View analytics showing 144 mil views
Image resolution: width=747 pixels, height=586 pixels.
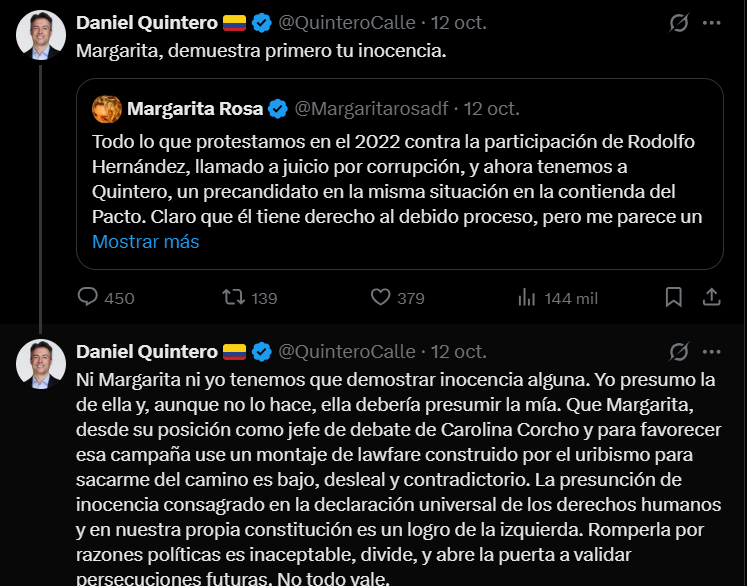pos(526,297)
